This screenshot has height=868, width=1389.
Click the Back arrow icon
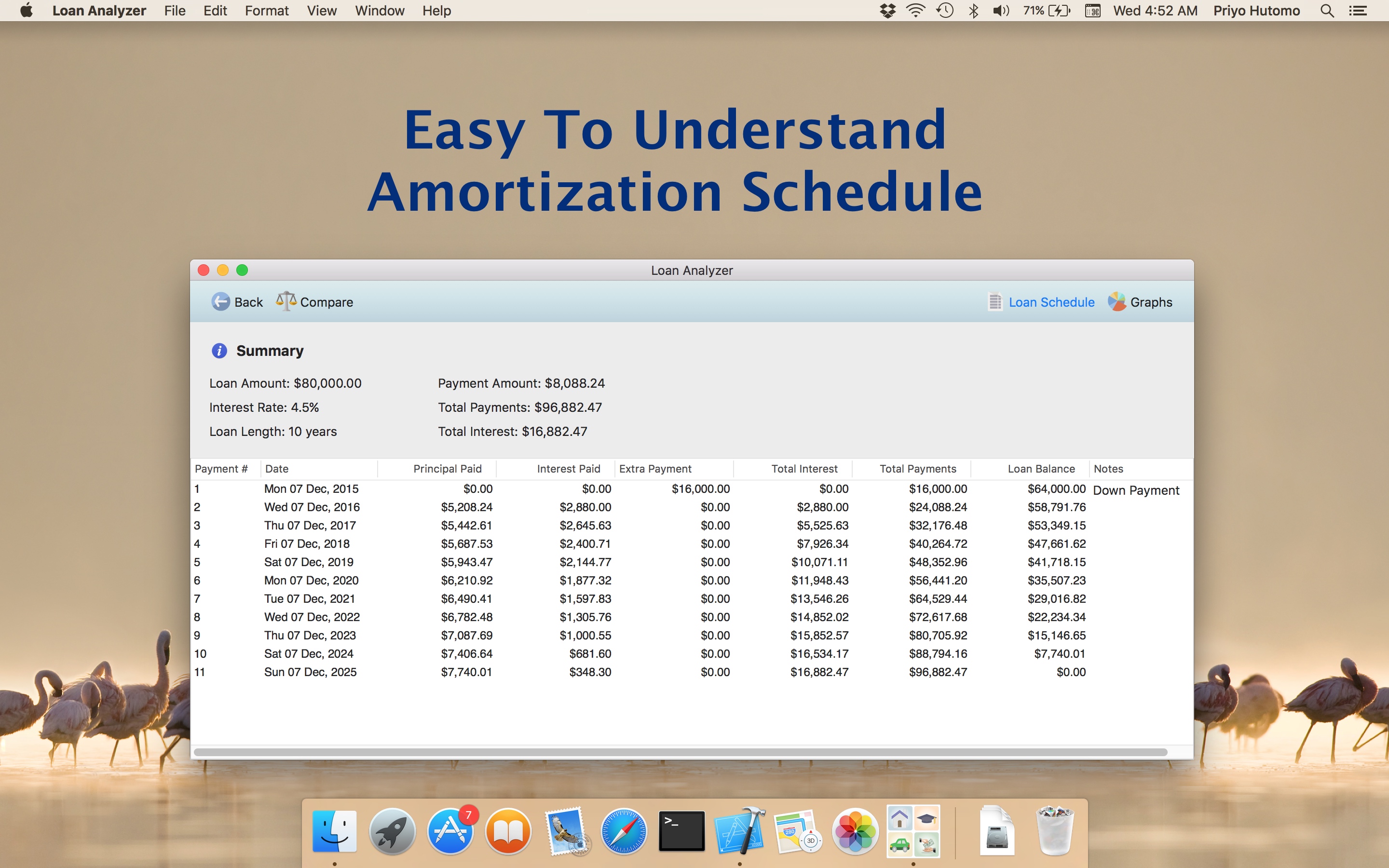click(220, 301)
